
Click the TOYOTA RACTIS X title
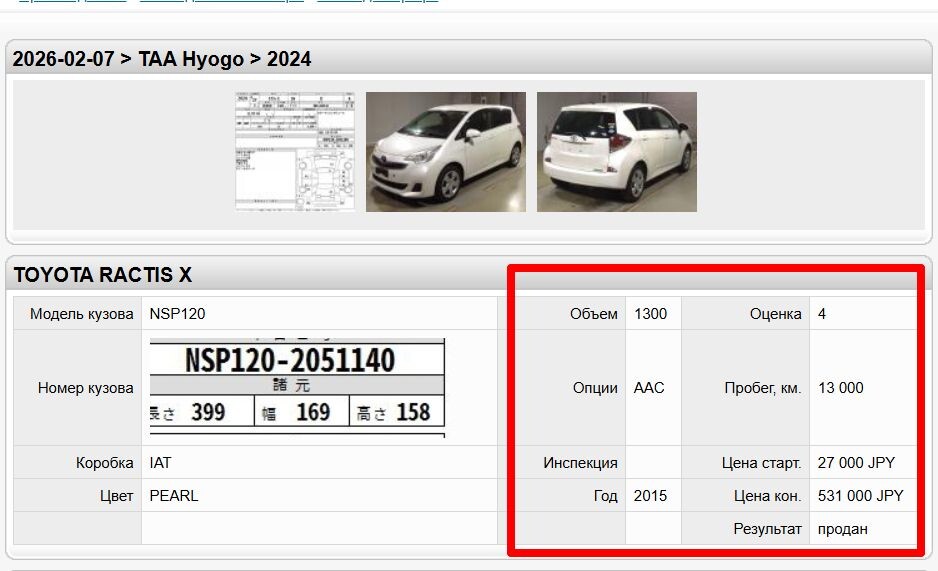[103, 275]
